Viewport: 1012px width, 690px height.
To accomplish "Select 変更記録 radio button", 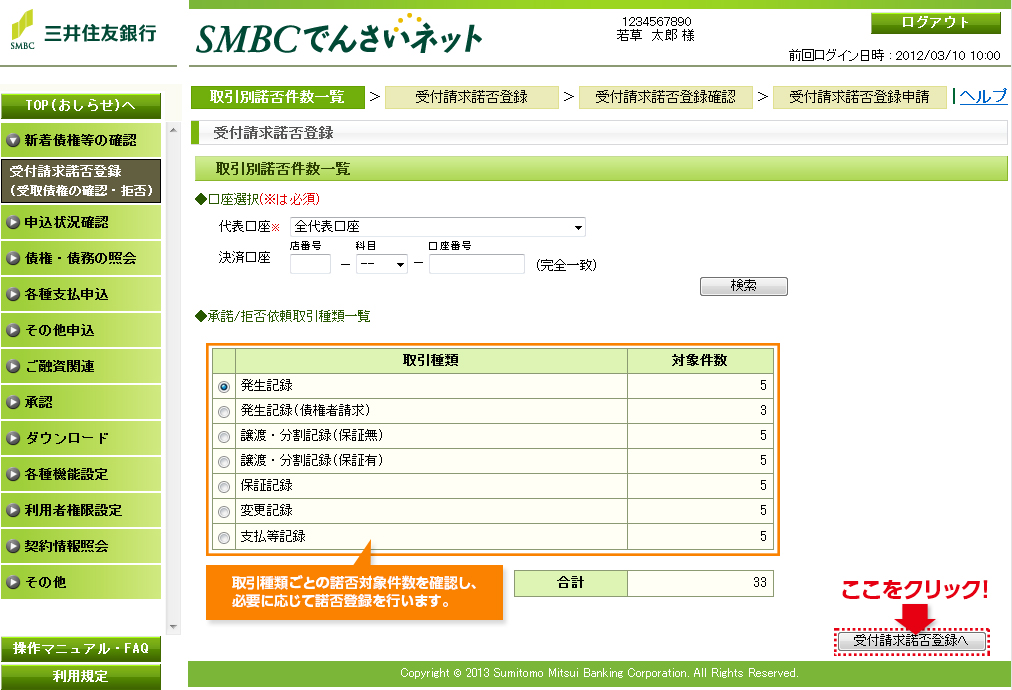I will (224, 512).
